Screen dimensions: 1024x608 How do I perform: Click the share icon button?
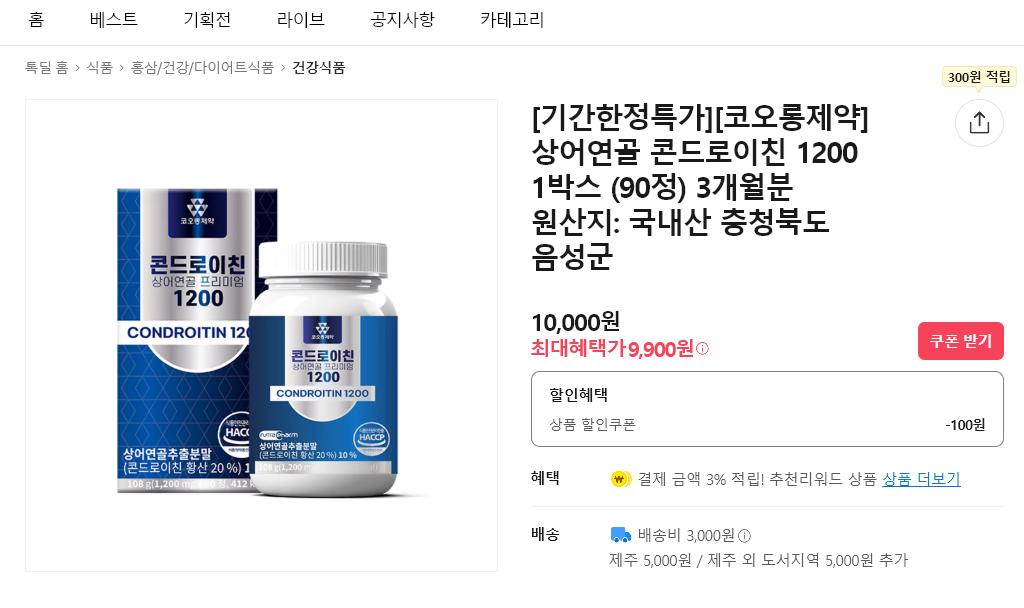point(979,123)
